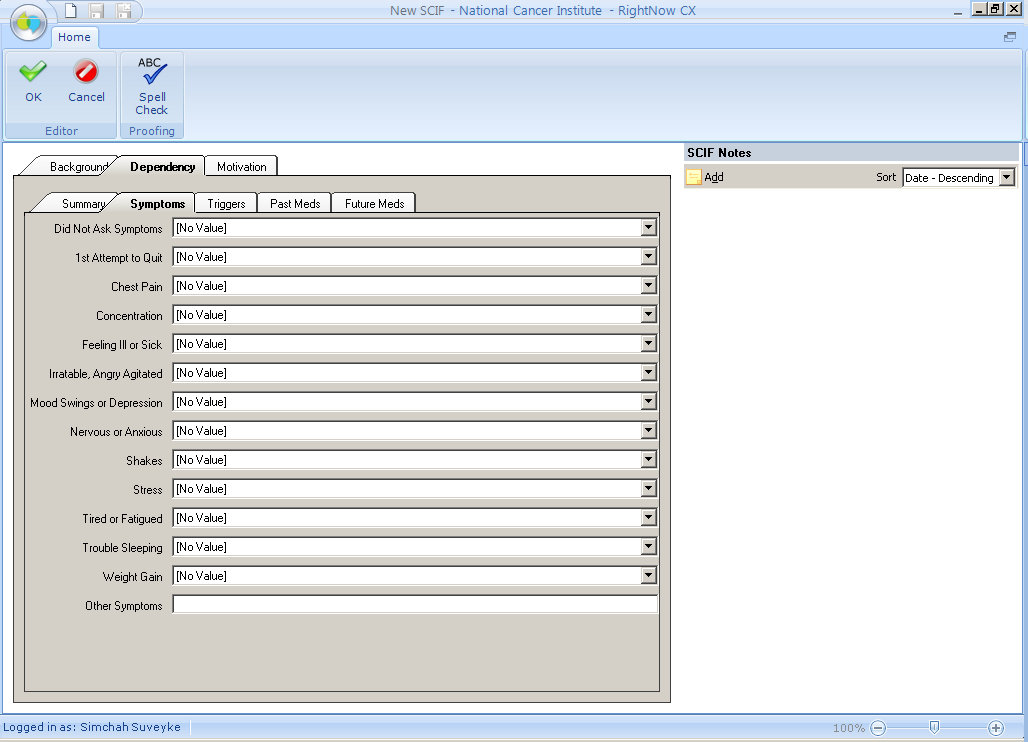
Task: Click zoom out minus button in status bar
Action: (x=878, y=728)
